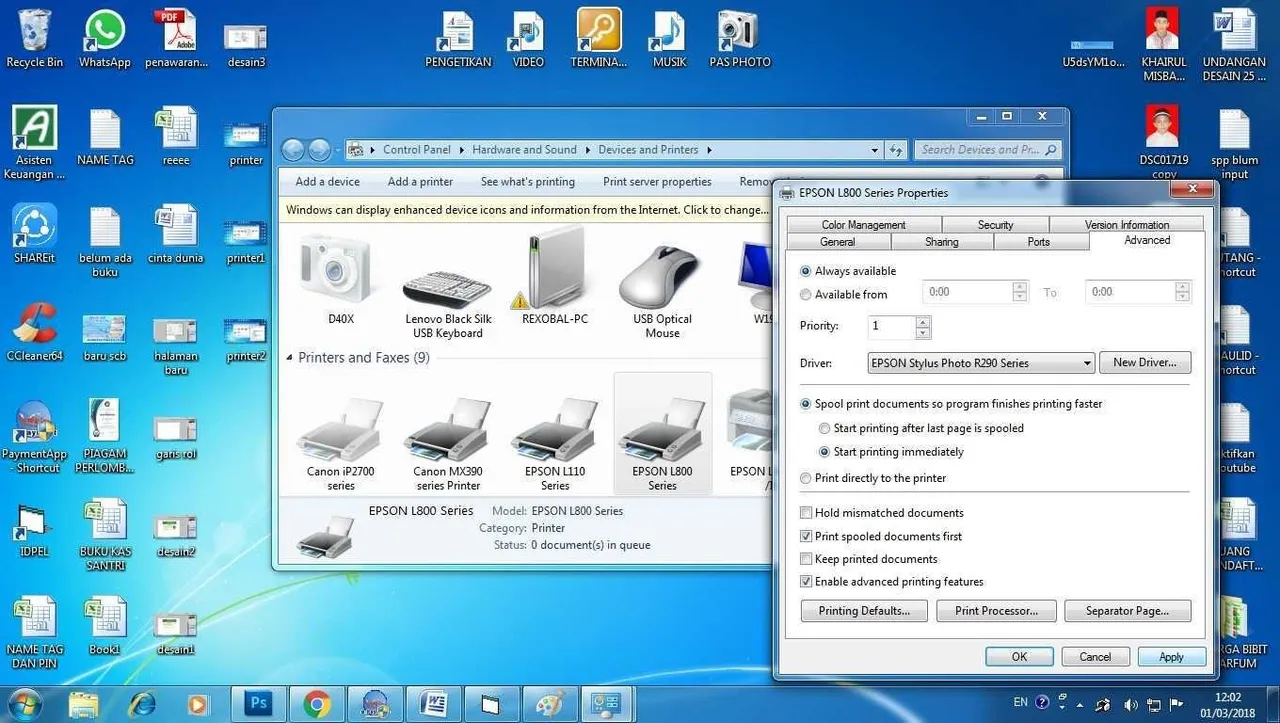This screenshot has height=723, width=1280.
Task: Select the EPSON L110 Series printer
Action: pos(555,444)
